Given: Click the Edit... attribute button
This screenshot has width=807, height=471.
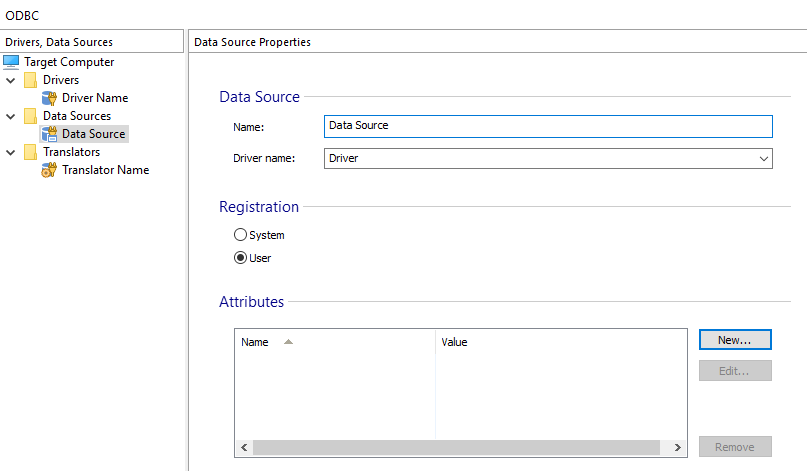Looking at the screenshot, I should click(735, 371).
